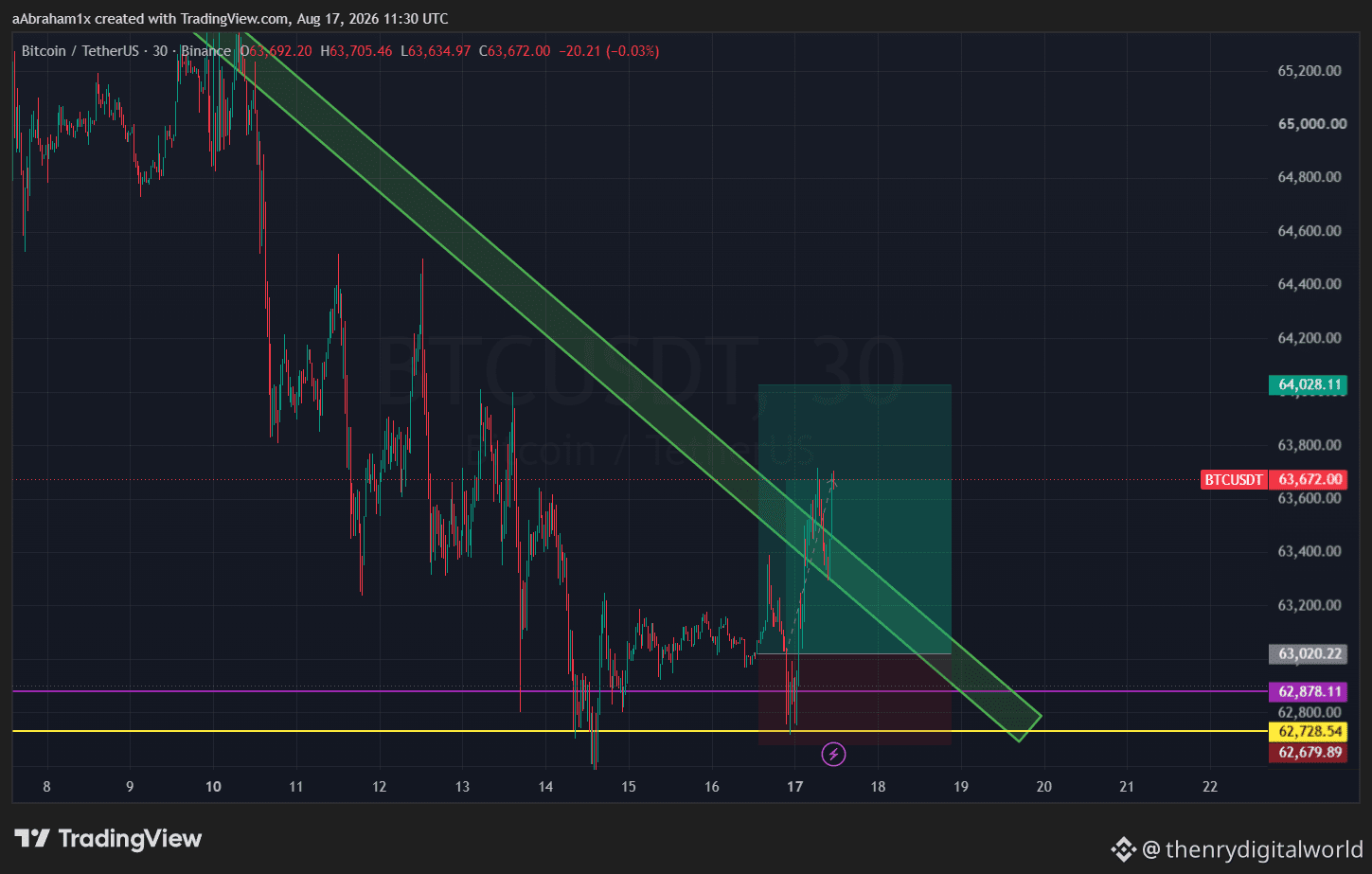Click date 21 on the time axis
This screenshot has width=1372, height=874.
click(1127, 787)
